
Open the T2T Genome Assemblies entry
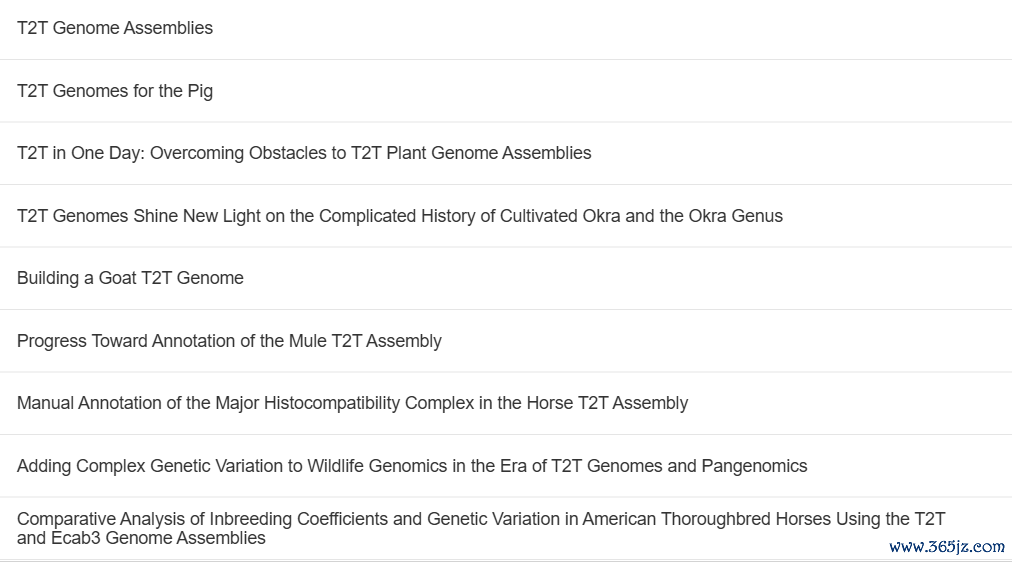click(115, 28)
